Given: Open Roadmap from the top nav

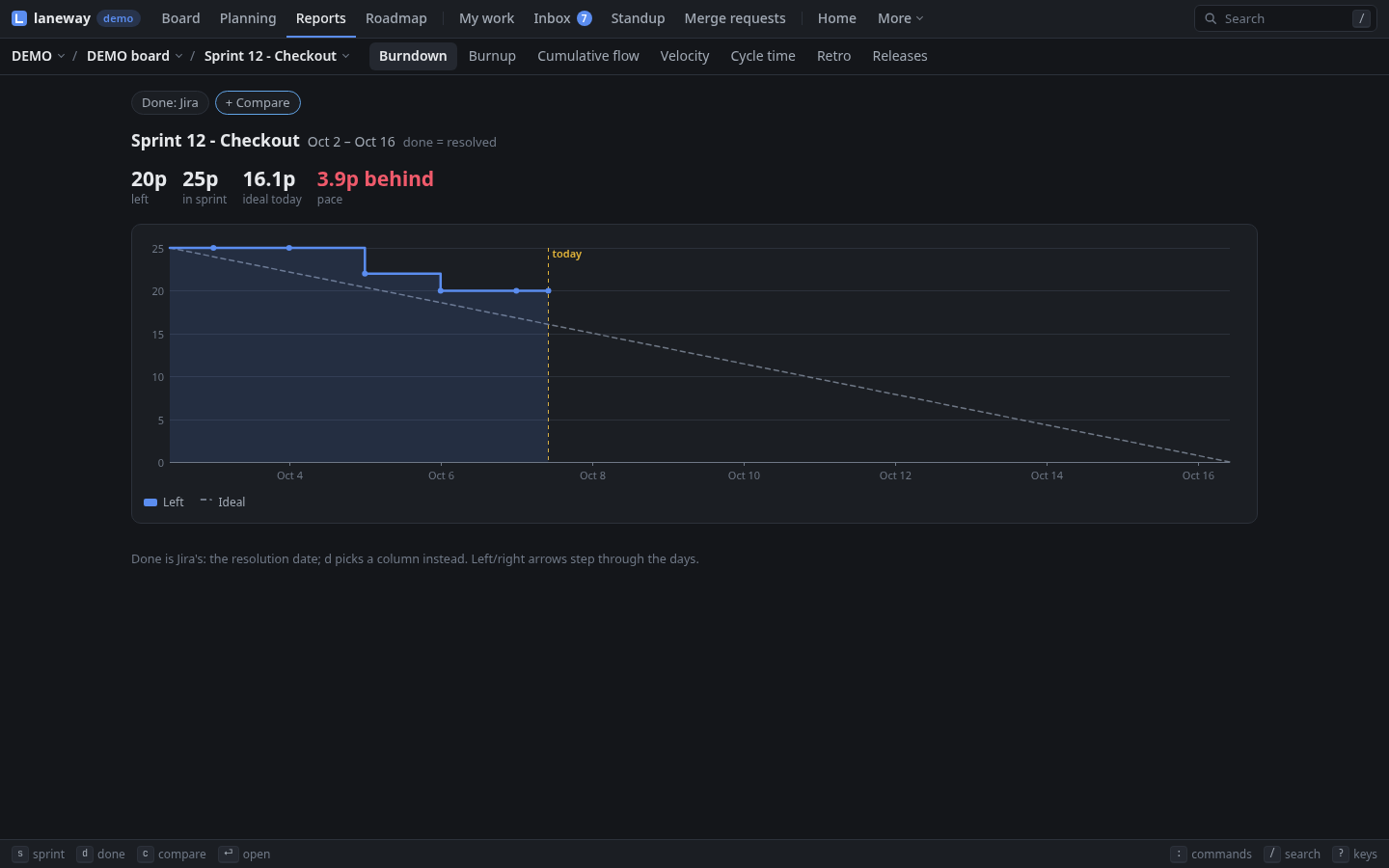Looking at the screenshot, I should click(396, 18).
